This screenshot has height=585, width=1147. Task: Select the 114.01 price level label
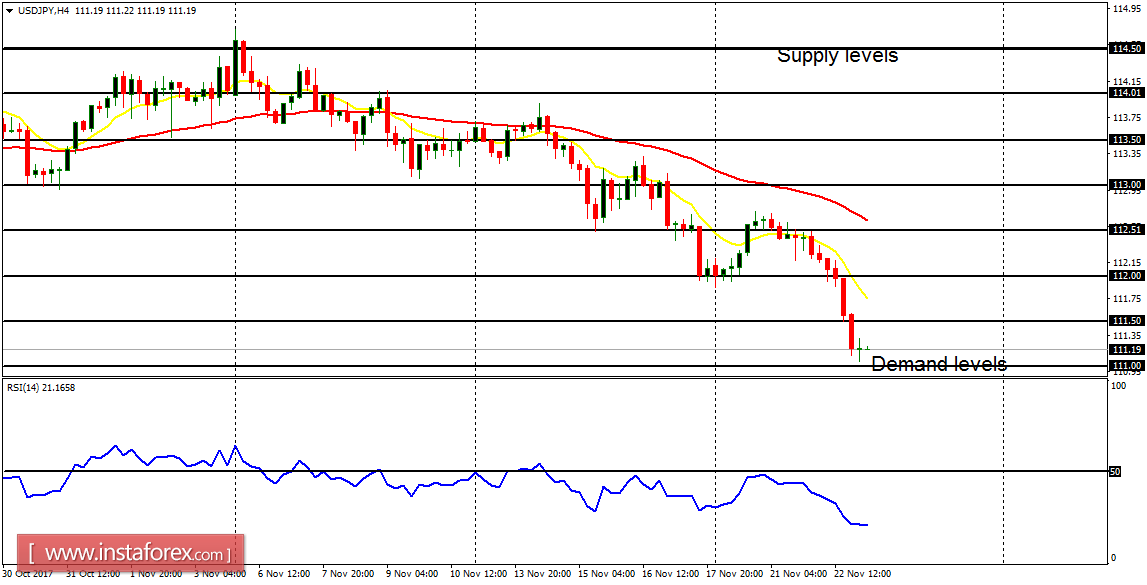click(1126, 93)
